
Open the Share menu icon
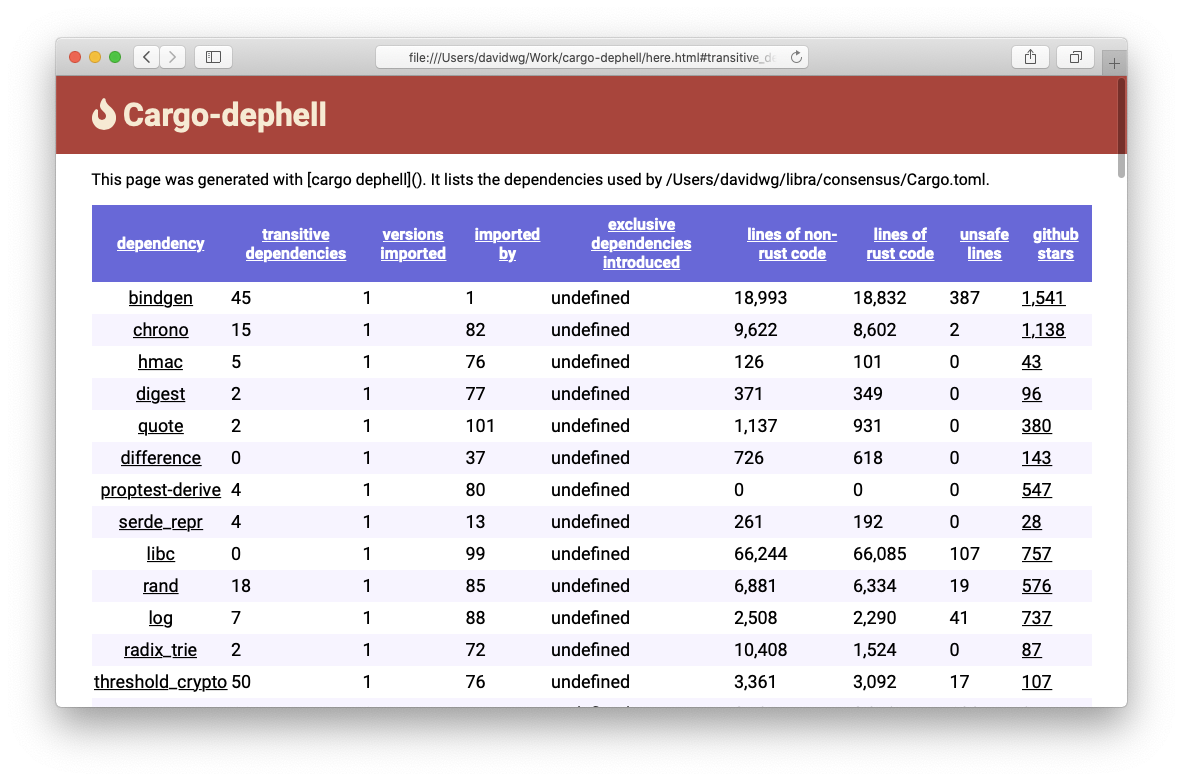tap(1030, 57)
